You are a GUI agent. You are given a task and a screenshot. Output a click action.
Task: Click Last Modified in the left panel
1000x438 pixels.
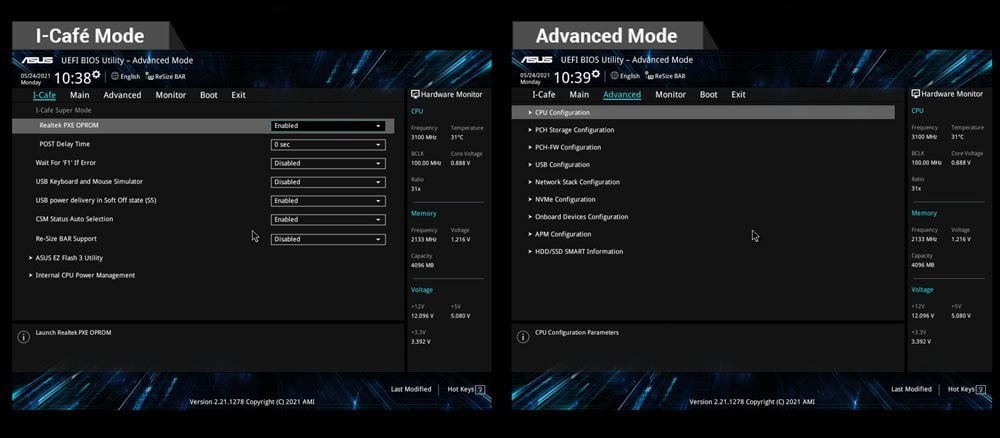tap(411, 389)
